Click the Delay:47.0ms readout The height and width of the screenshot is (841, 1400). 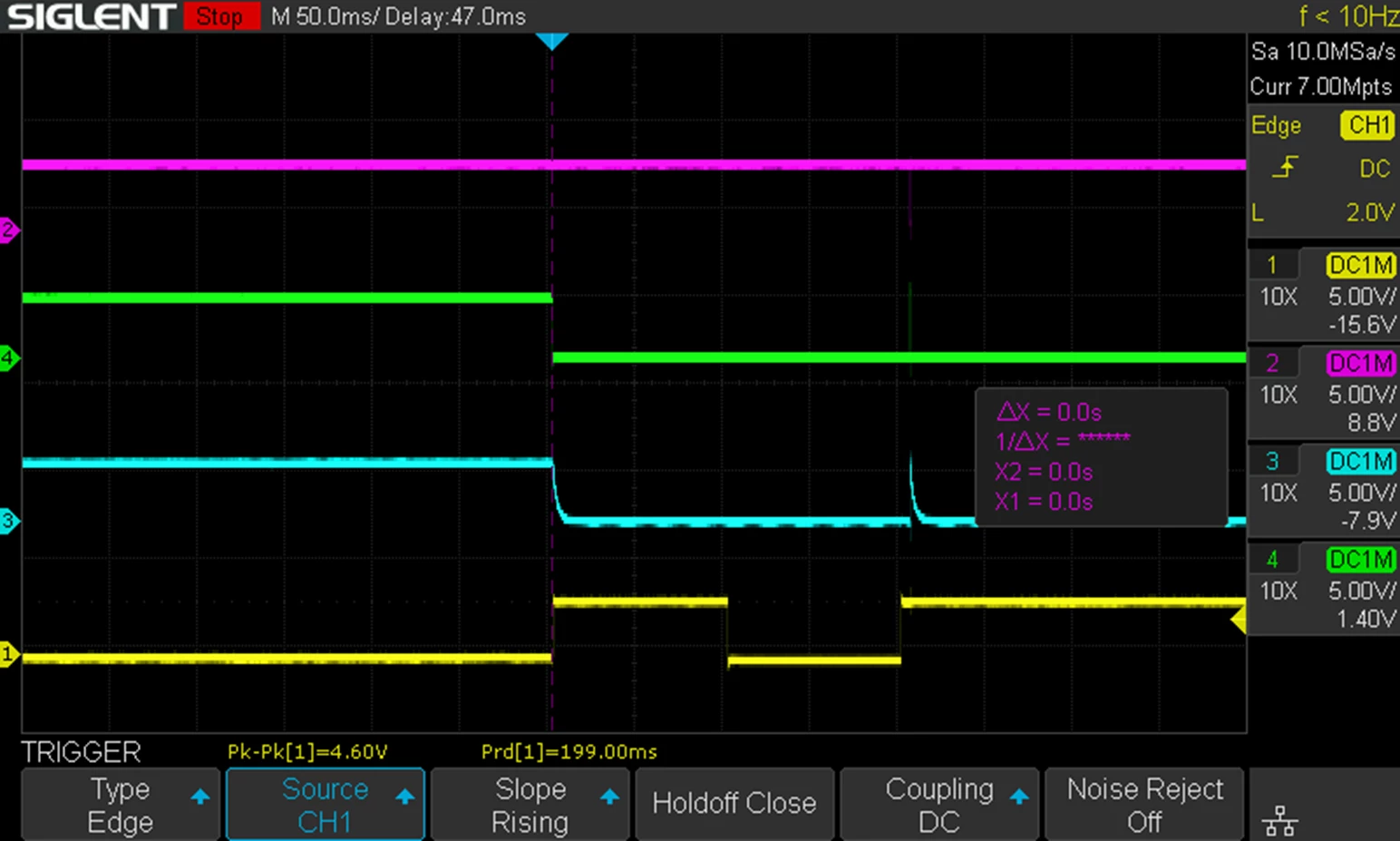455,16
